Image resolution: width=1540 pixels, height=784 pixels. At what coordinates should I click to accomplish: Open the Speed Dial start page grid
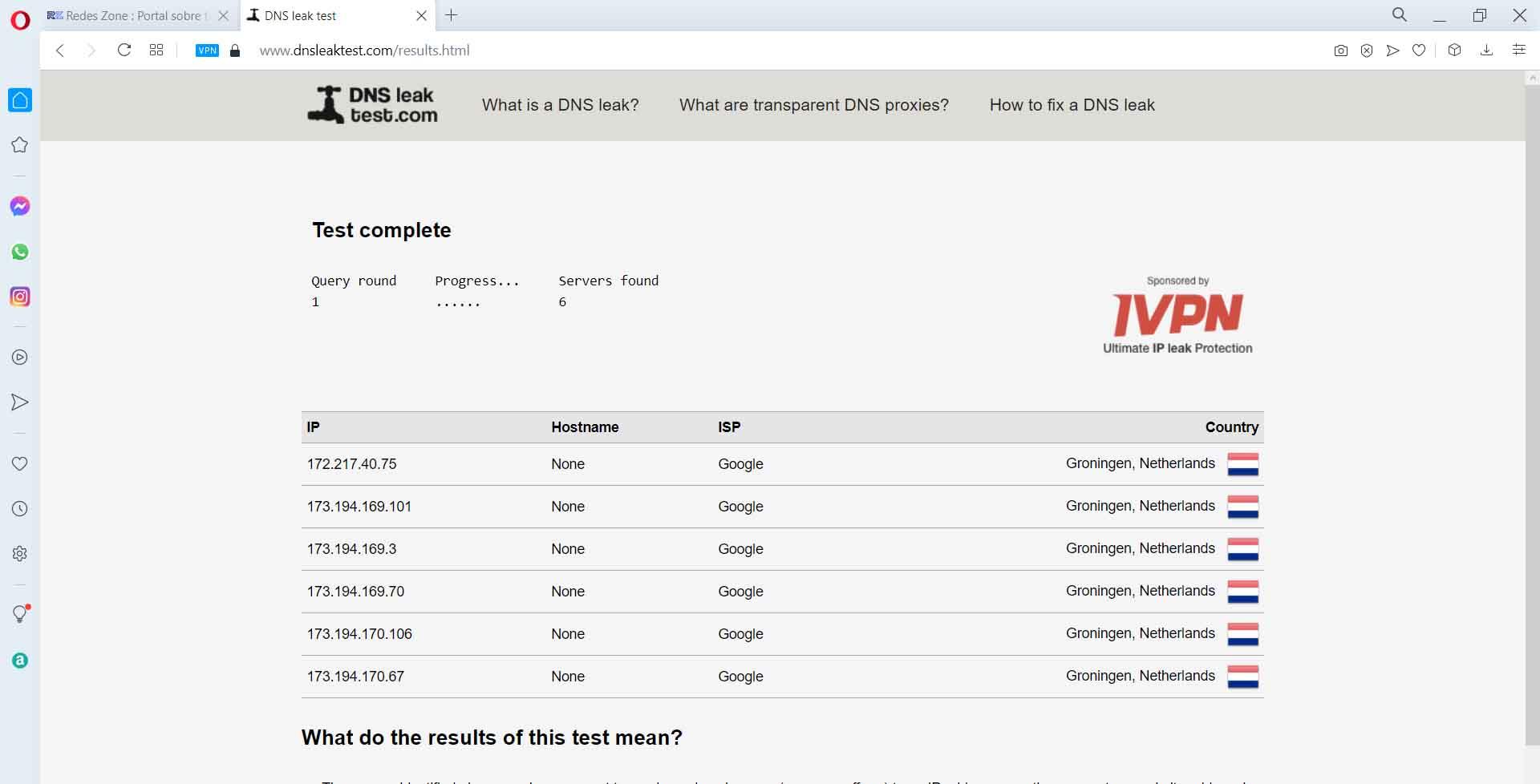click(156, 51)
